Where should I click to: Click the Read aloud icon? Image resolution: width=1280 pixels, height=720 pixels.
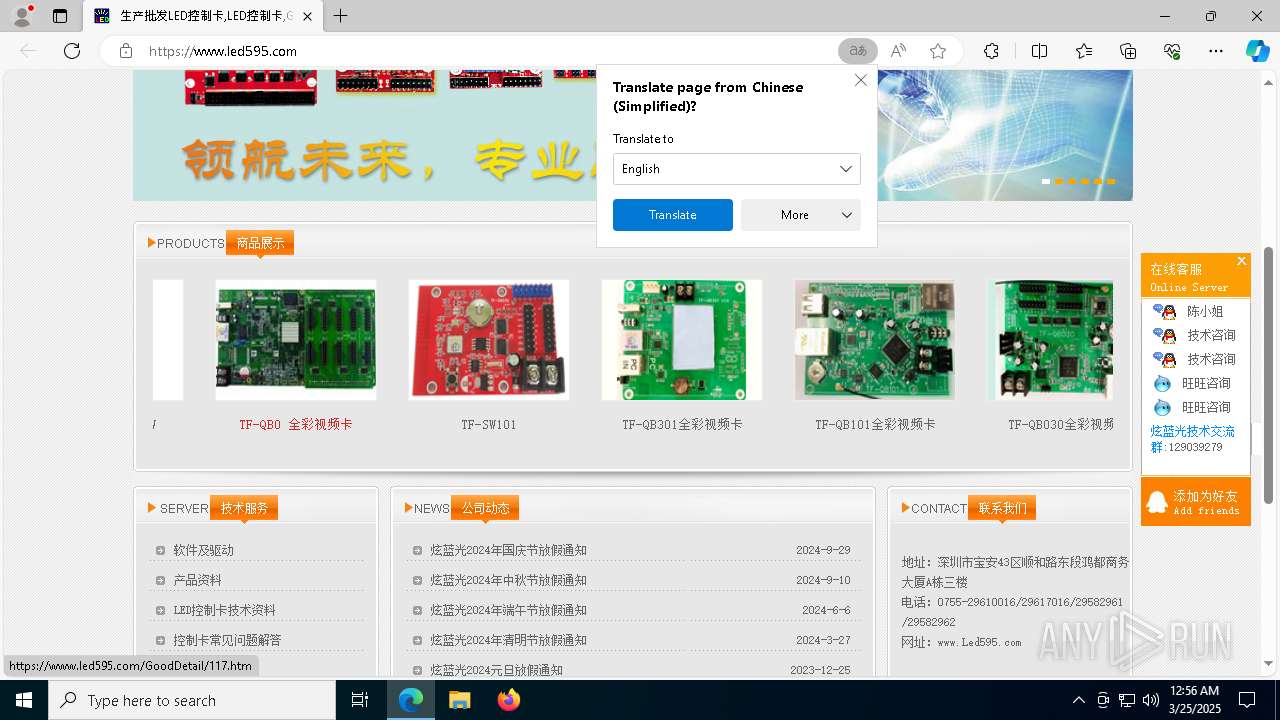coord(898,51)
